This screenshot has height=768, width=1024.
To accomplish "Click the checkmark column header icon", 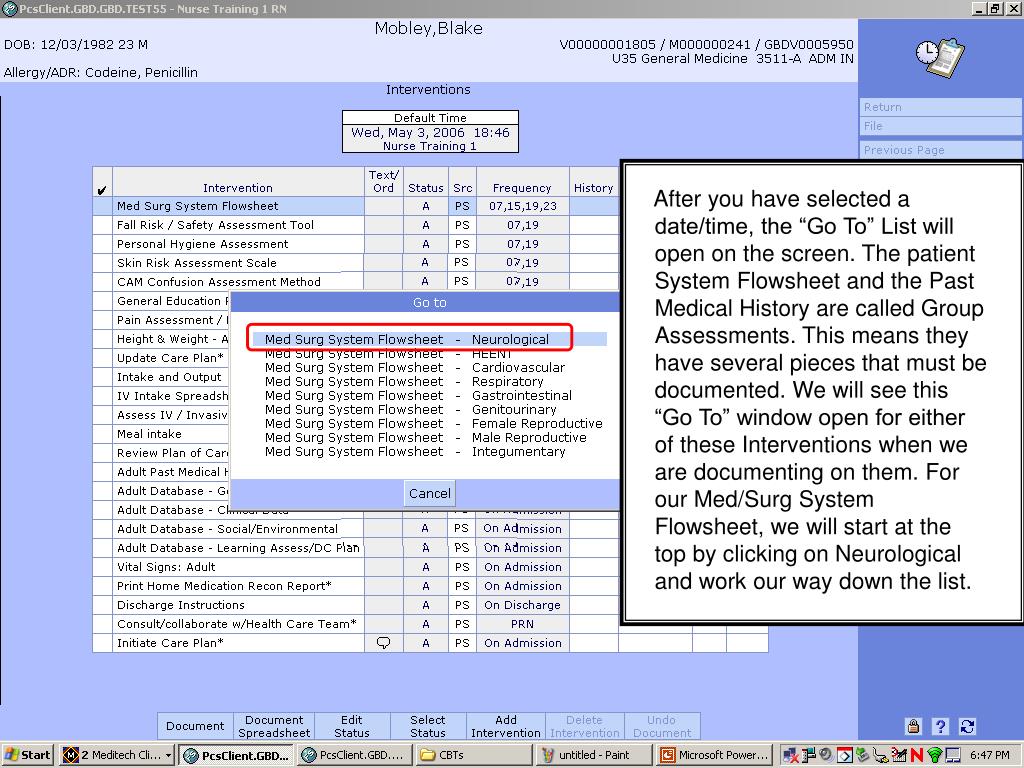I will click(x=101, y=191).
